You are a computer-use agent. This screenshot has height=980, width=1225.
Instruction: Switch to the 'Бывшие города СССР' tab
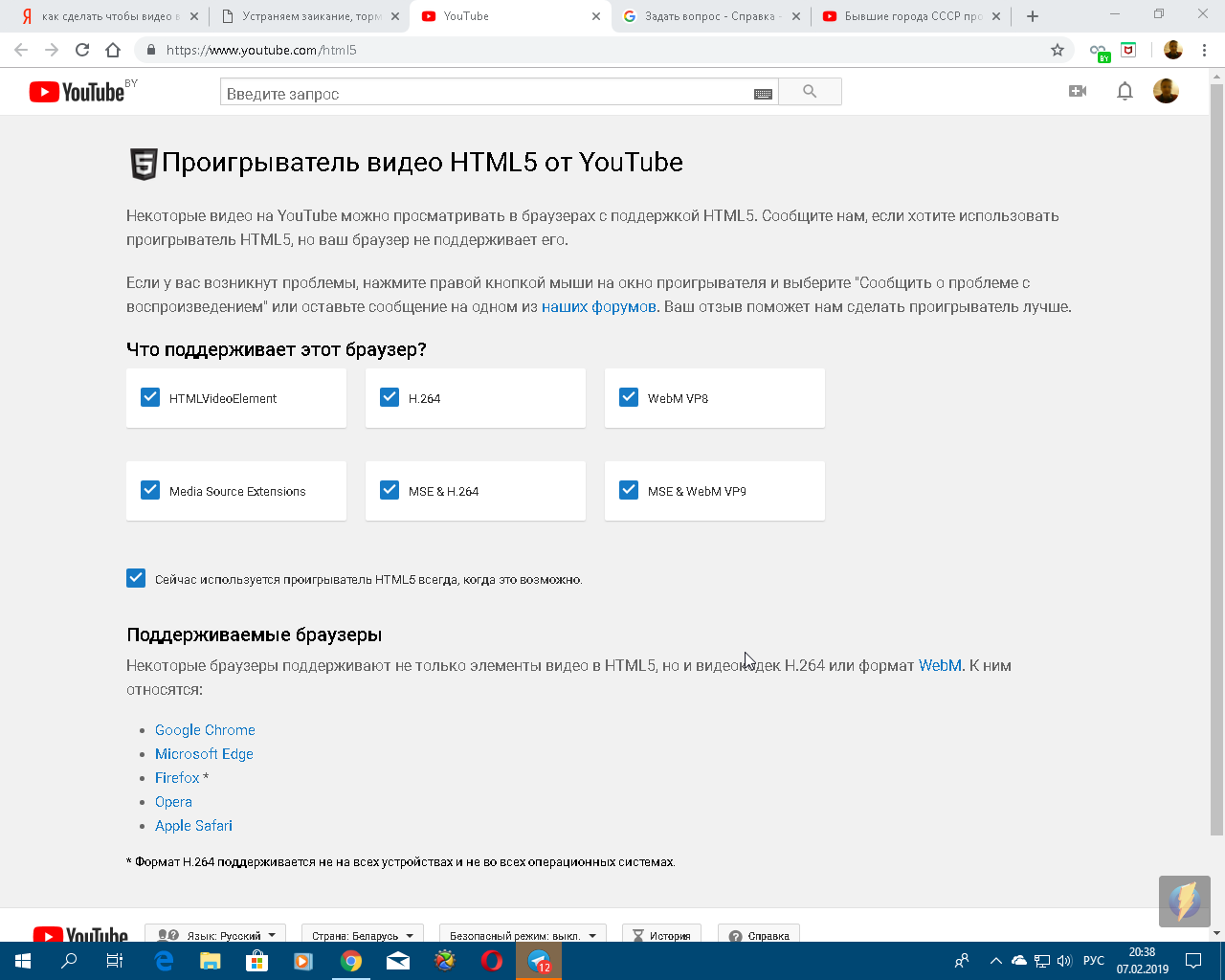911,16
